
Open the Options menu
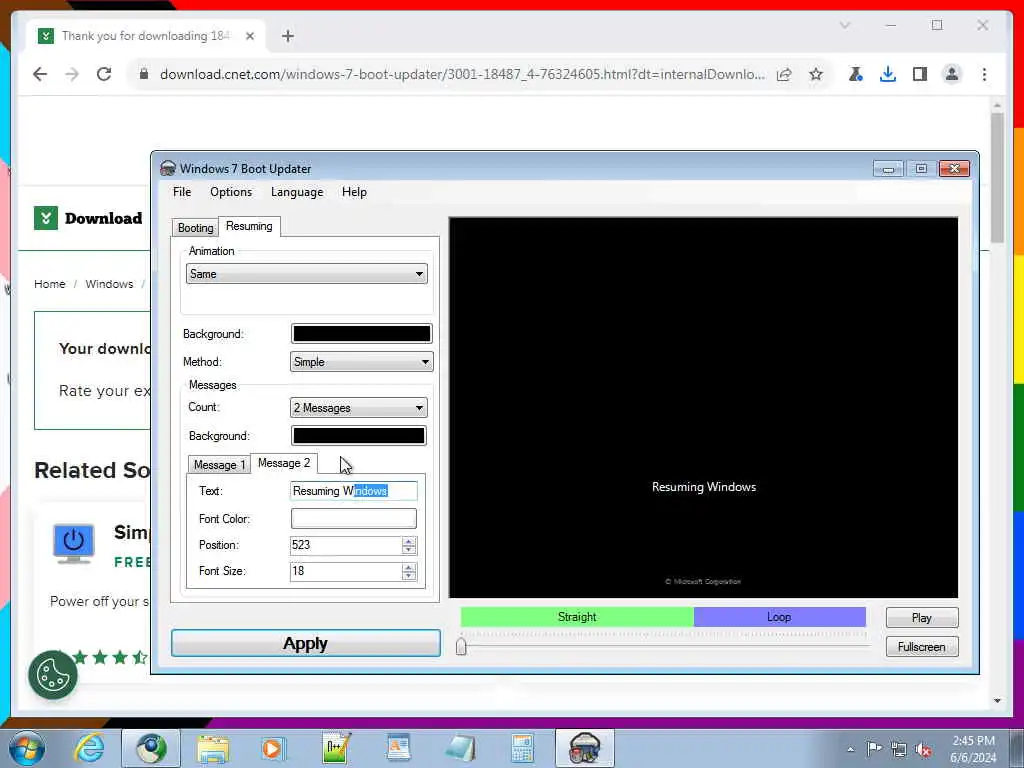click(231, 192)
